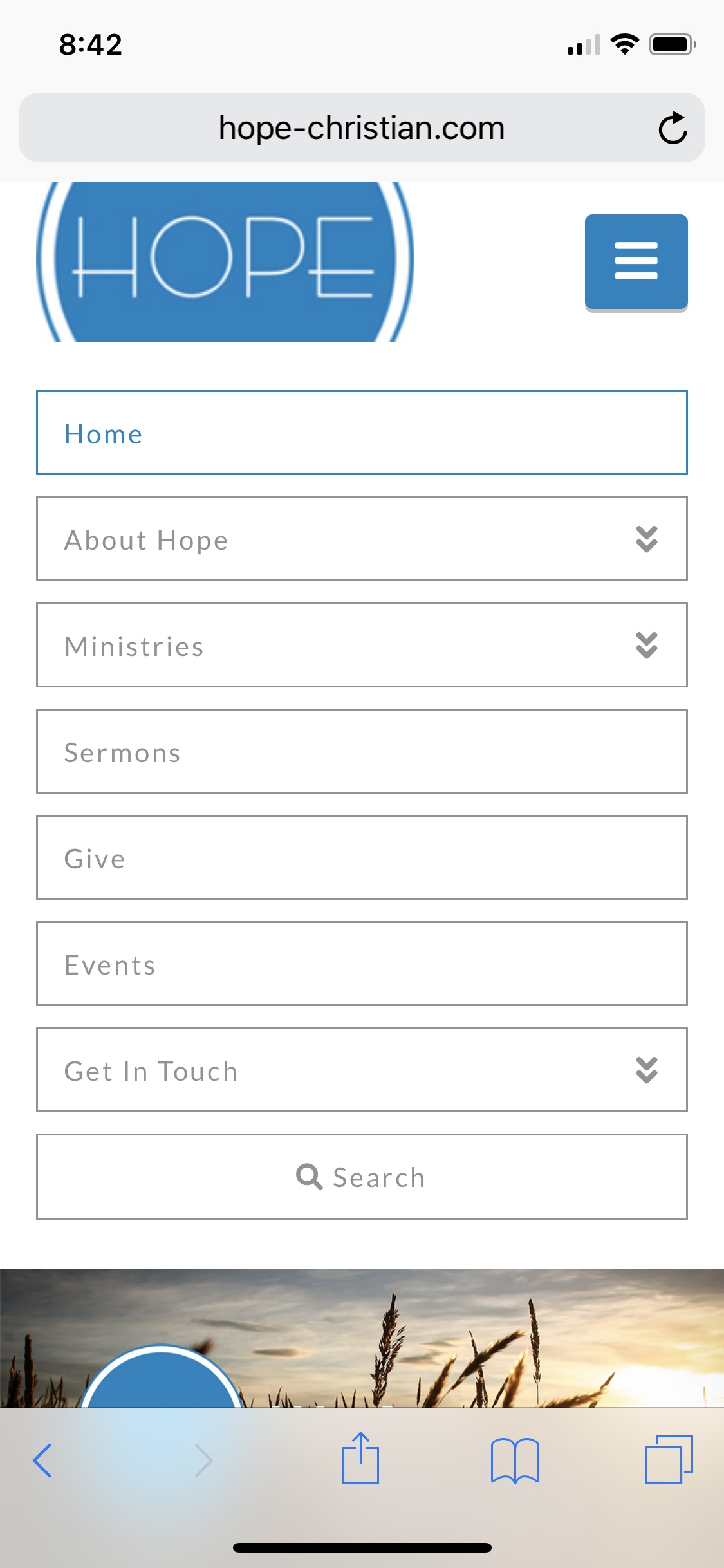This screenshot has height=1568, width=724.
Task: Open the Safari bookmarks book icon
Action: 514,1460
